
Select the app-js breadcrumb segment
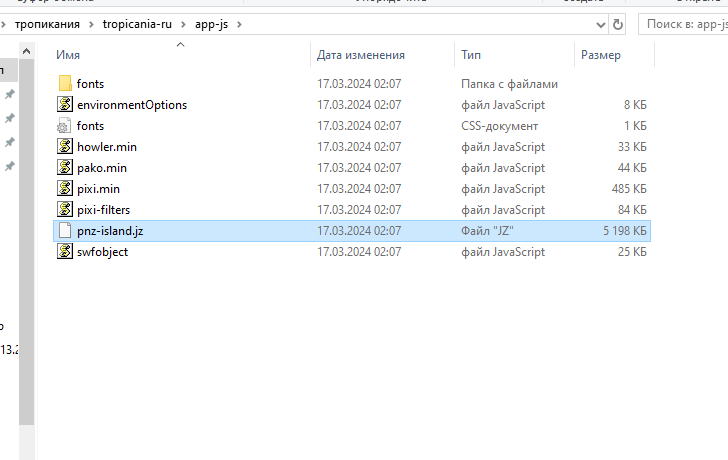pos(211,24)
